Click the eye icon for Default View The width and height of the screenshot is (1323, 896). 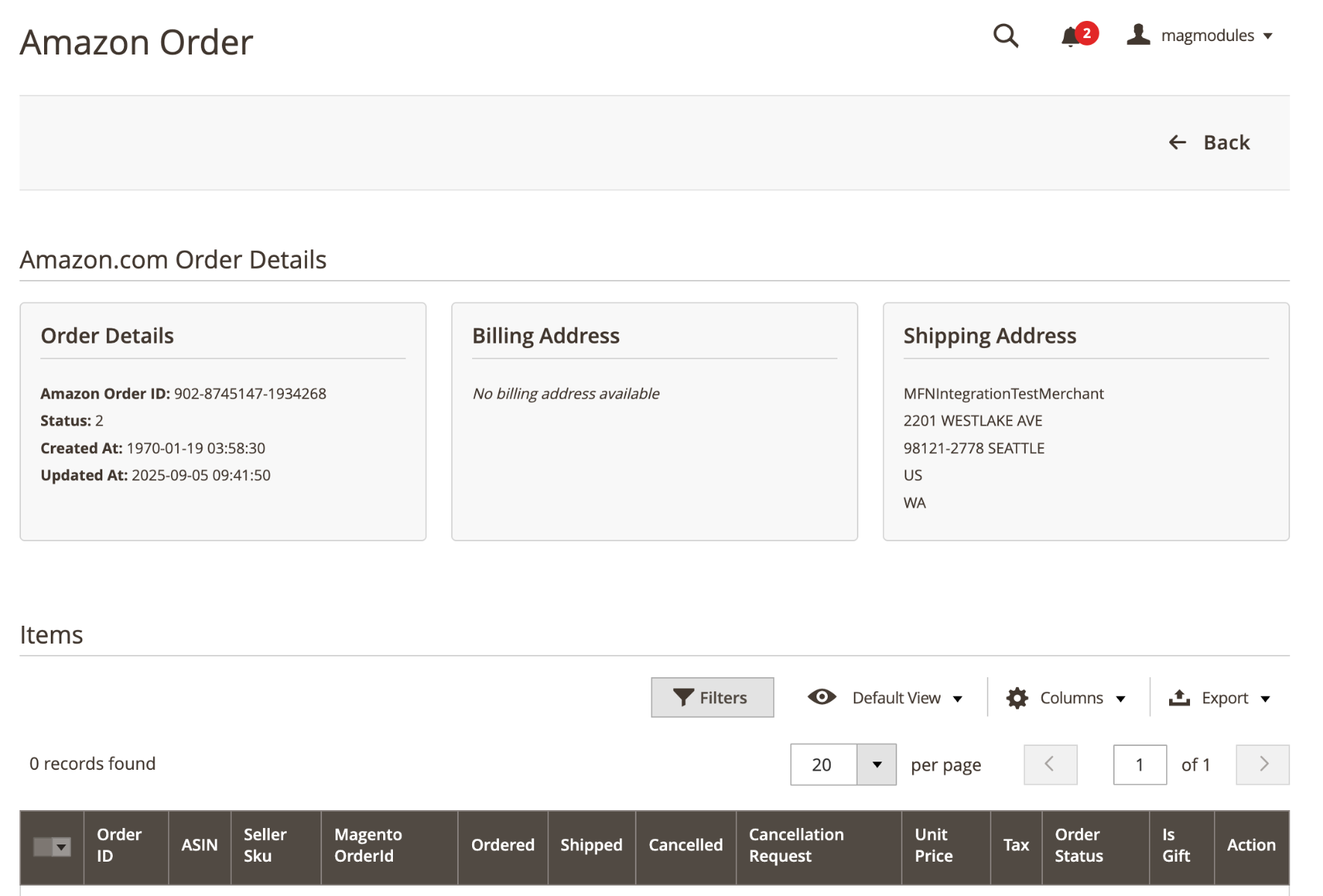pyautogui.click(x=822, y=697)
